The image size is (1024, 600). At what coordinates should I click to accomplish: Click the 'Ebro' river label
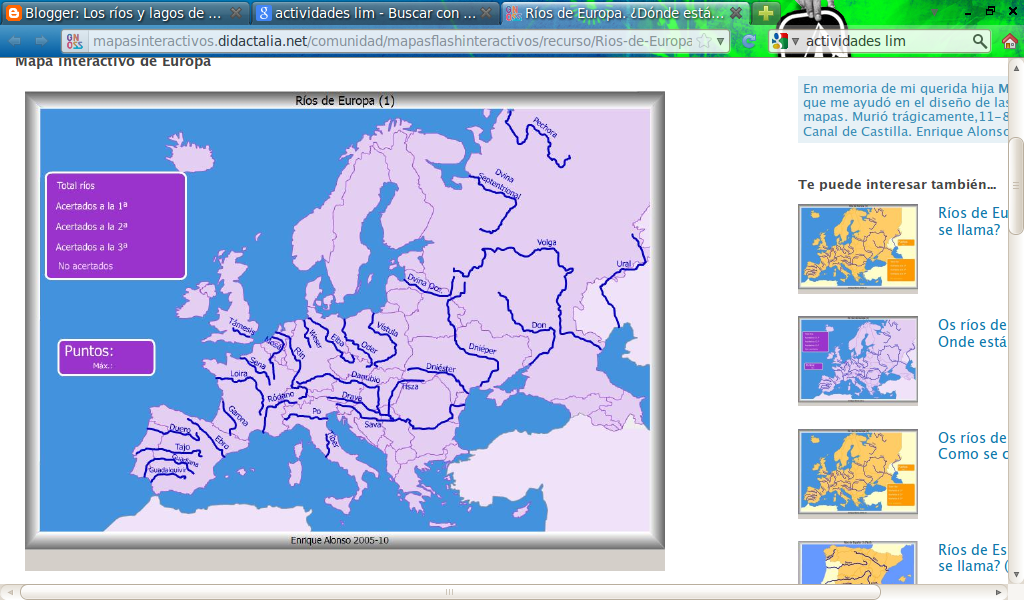(222, 442)
